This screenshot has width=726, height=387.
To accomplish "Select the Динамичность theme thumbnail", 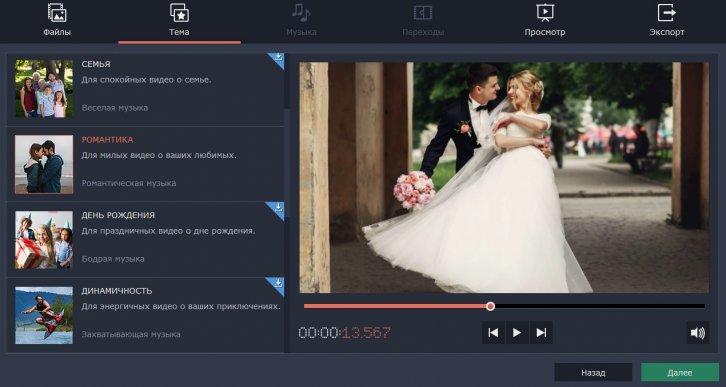I will point(44,315).
